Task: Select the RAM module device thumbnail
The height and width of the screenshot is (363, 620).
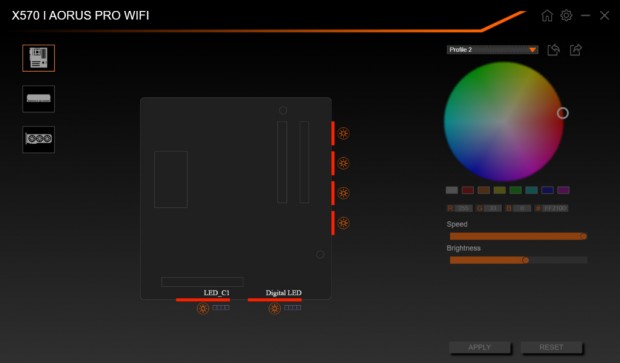Action: click(x=38, y=99)
